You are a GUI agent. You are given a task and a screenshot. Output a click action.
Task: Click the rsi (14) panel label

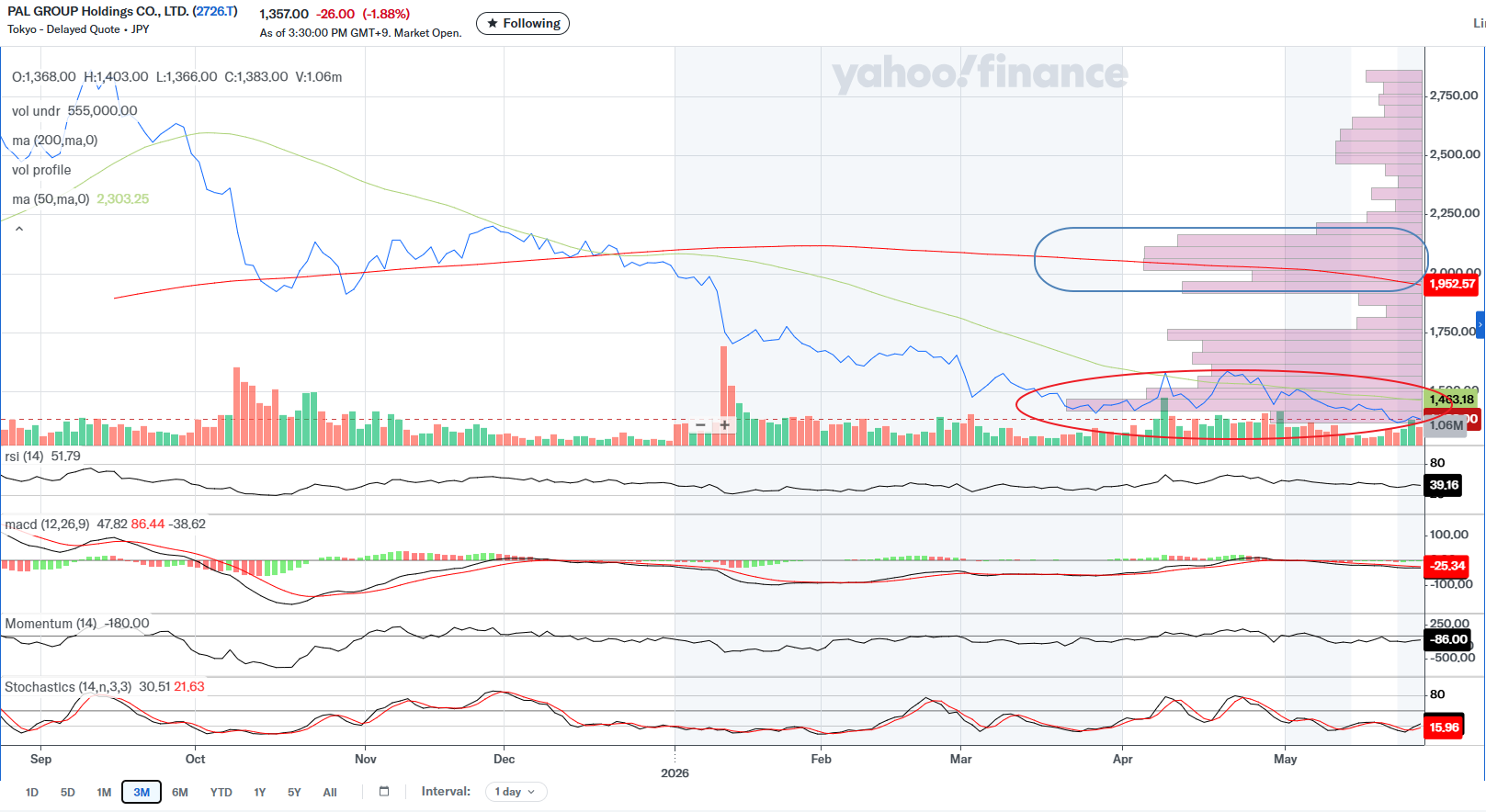pyautogui.click(x=24, y=457)
